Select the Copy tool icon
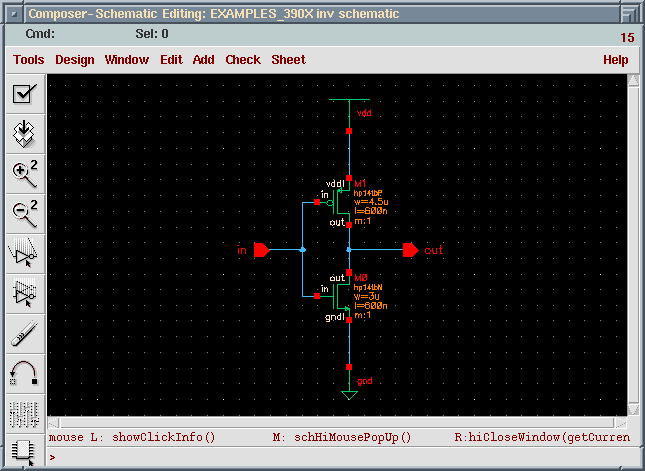Screen dimensions: 645x471 (x=25, y=294)
